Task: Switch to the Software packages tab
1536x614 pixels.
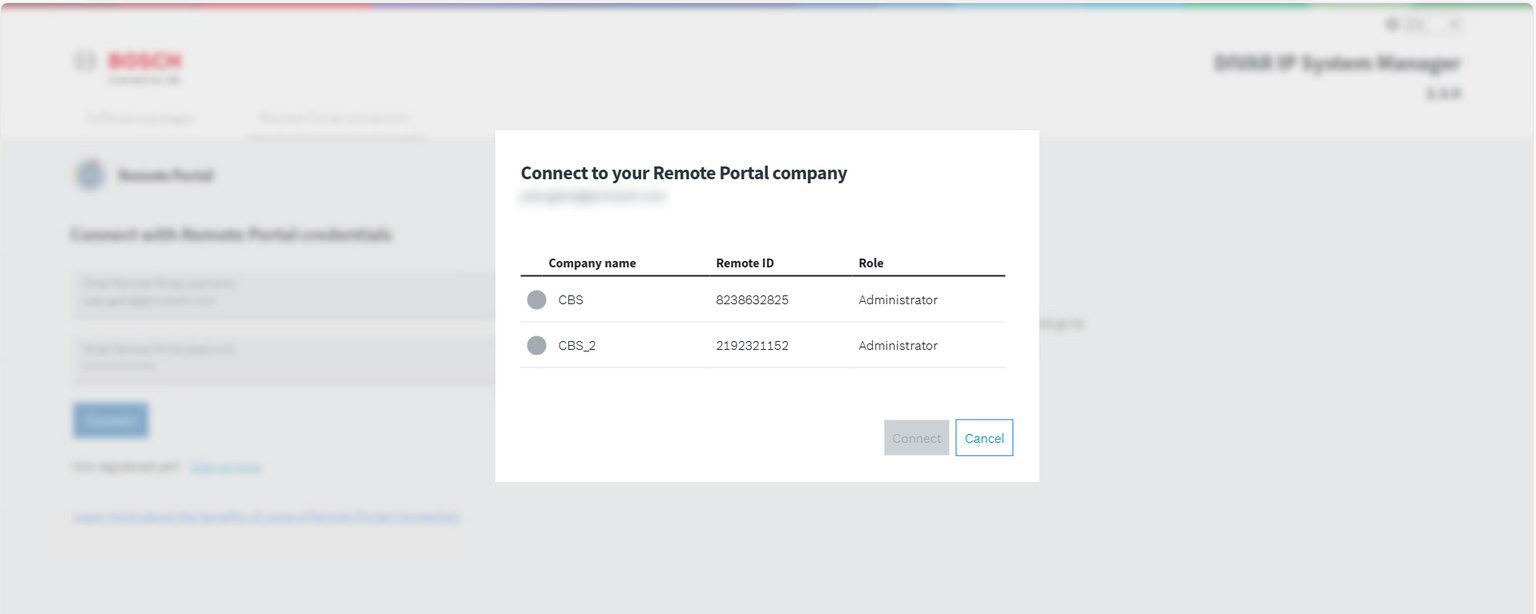Action: [140, 118]
